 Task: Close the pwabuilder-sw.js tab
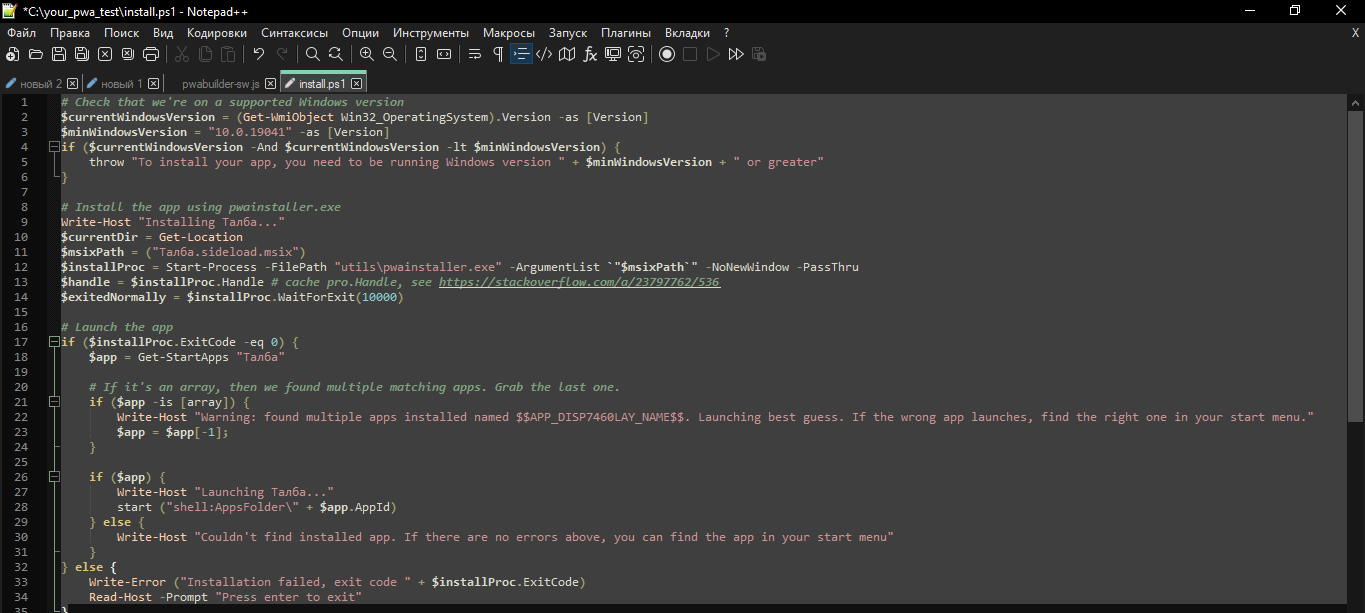pyautogui.click(x=270, y=84)
